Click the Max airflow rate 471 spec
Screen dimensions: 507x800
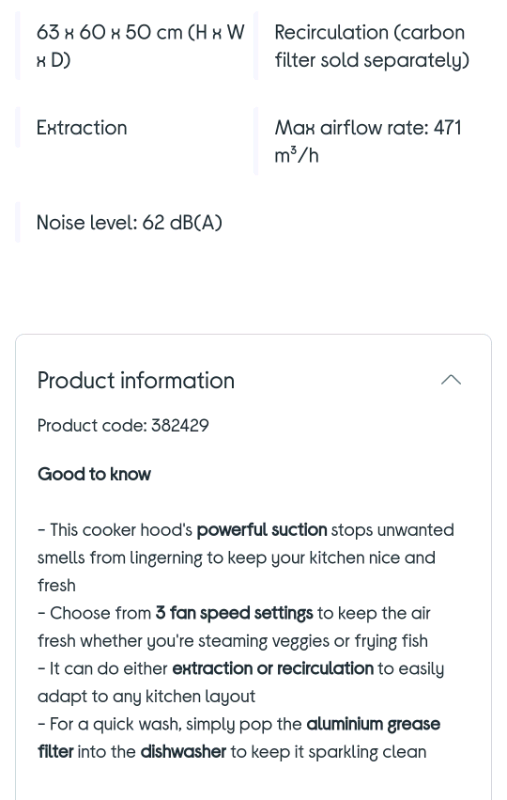point(368,141)
